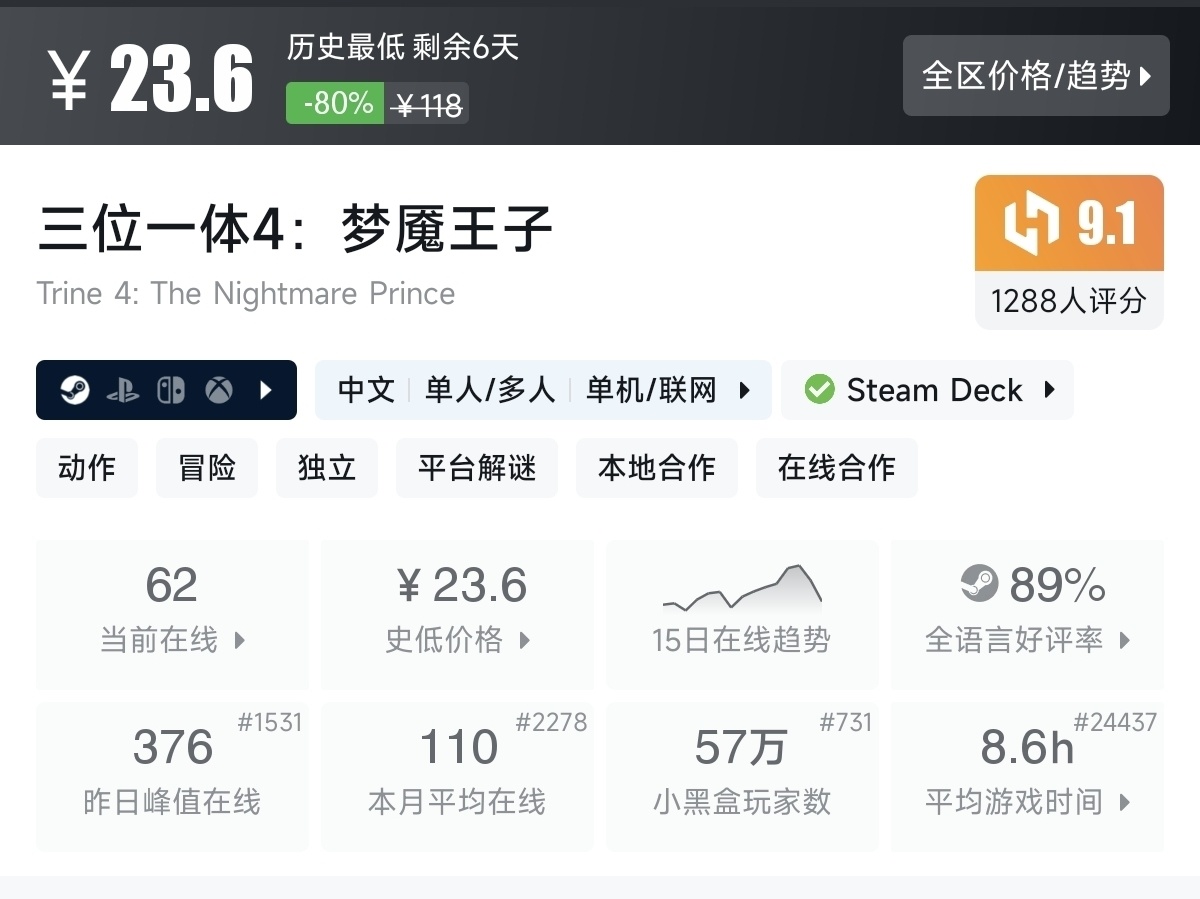The image size is (1200, 899).
Task: Expand the language and multiplayer info arrow
Action: pos(744,390)
